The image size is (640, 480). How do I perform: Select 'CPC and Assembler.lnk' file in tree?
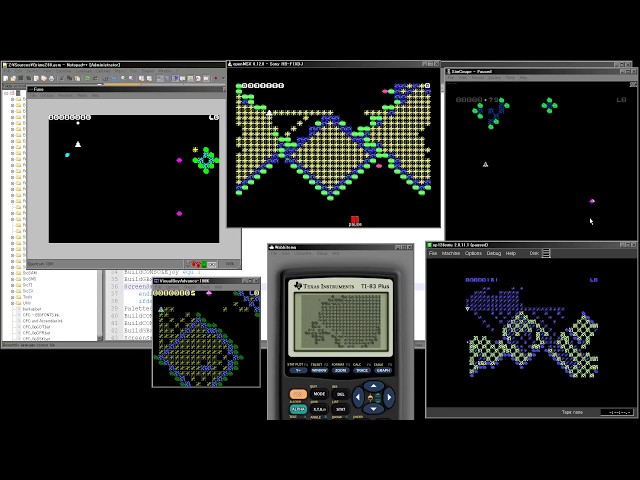[42, 321]
